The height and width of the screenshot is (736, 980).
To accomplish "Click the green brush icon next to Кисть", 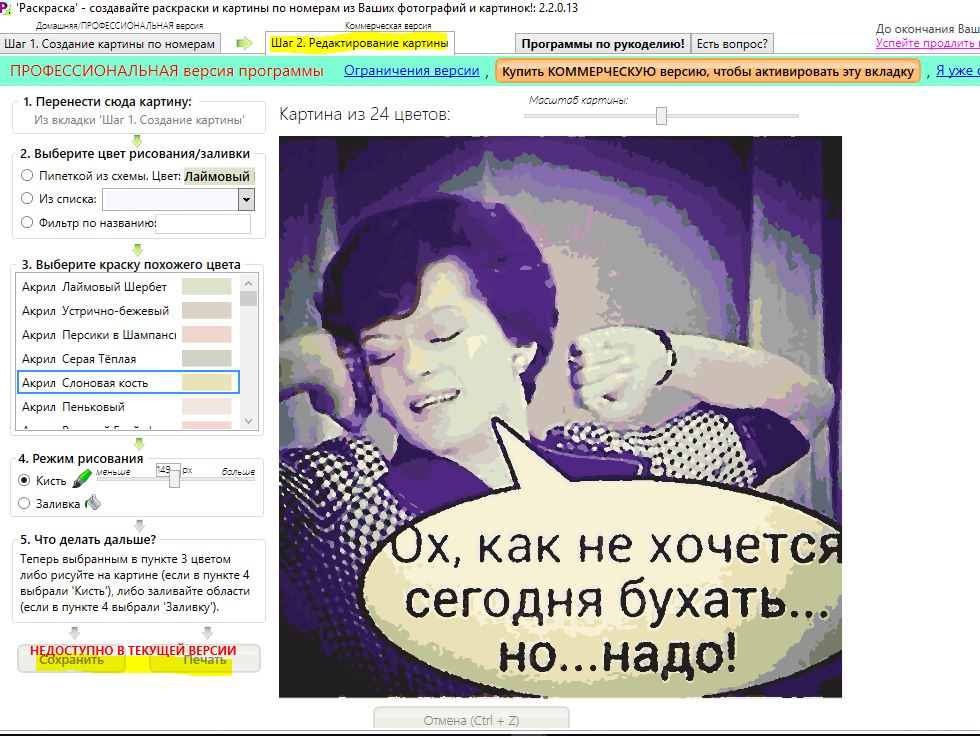I will [82, 479].
